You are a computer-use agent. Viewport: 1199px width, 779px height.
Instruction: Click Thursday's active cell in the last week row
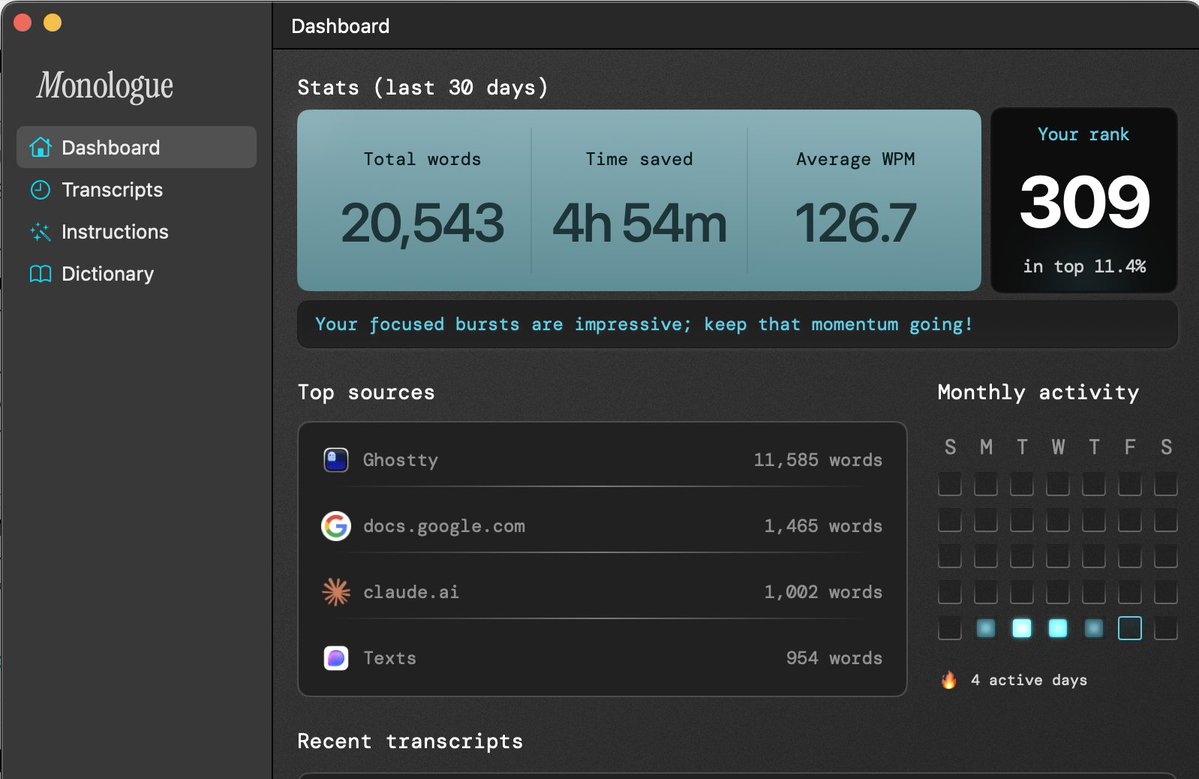(x=1093, y=628)
